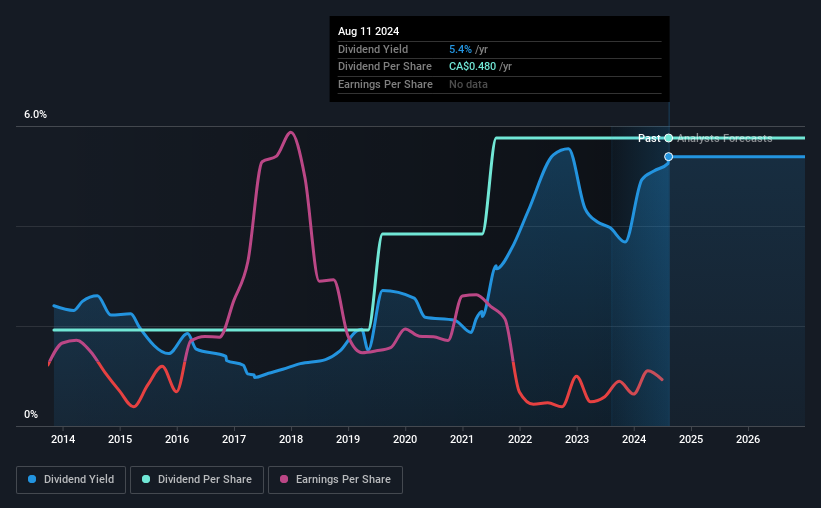821x508 pixels.
Task: Click the 2026 x-axis label
Action: click(748, 439)
